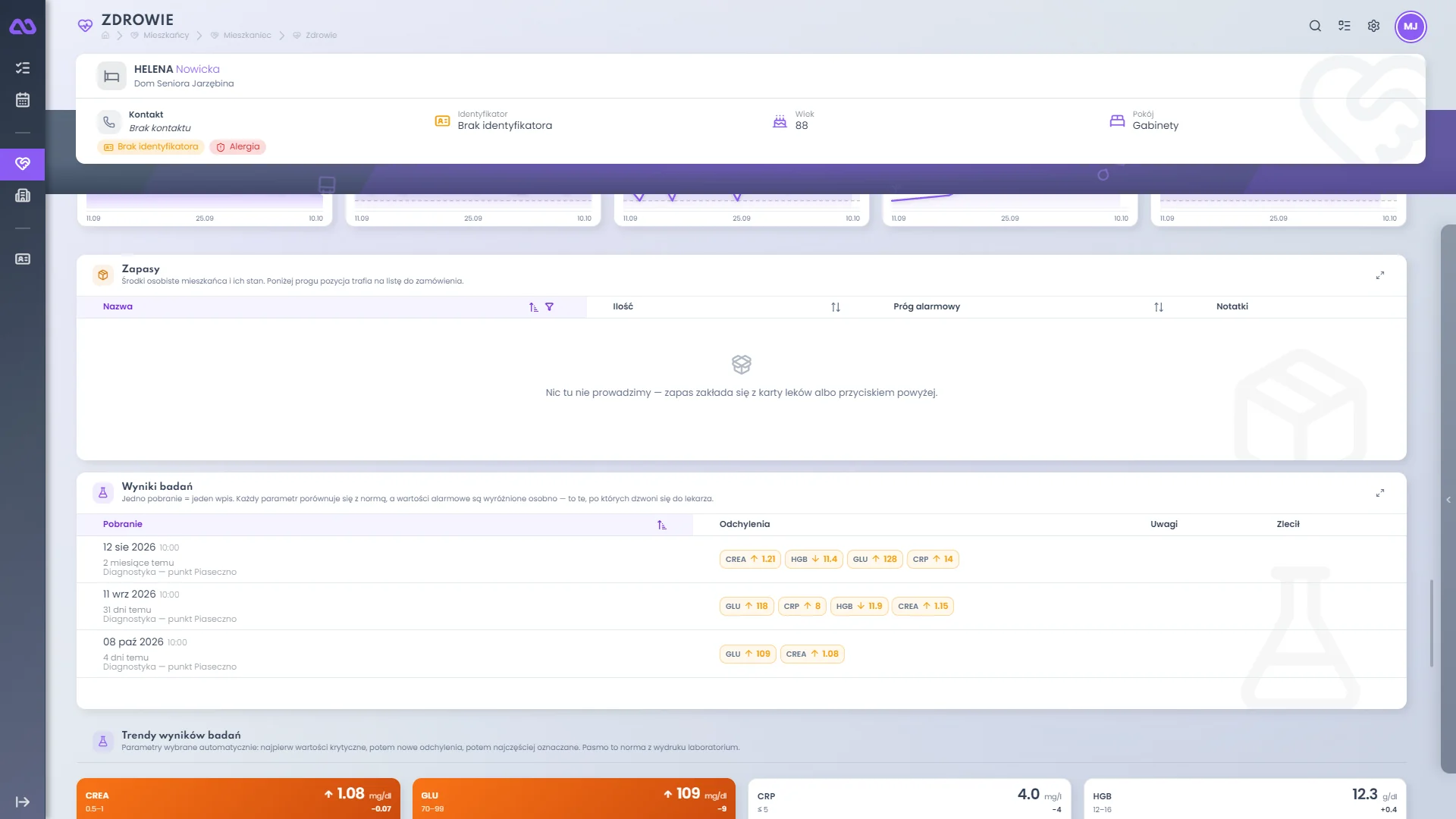Click the home icon in the breadcrumb
This screenshot has width=1456, height=819.
click(x=105, y=36)
